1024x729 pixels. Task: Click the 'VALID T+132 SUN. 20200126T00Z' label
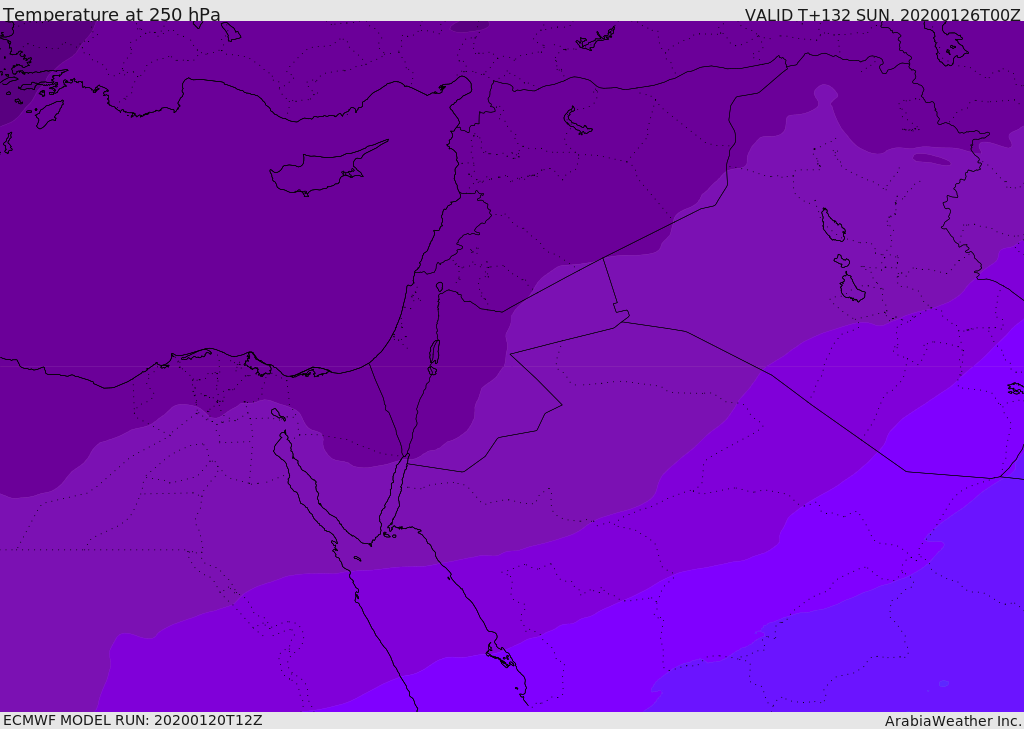(882, 15)
